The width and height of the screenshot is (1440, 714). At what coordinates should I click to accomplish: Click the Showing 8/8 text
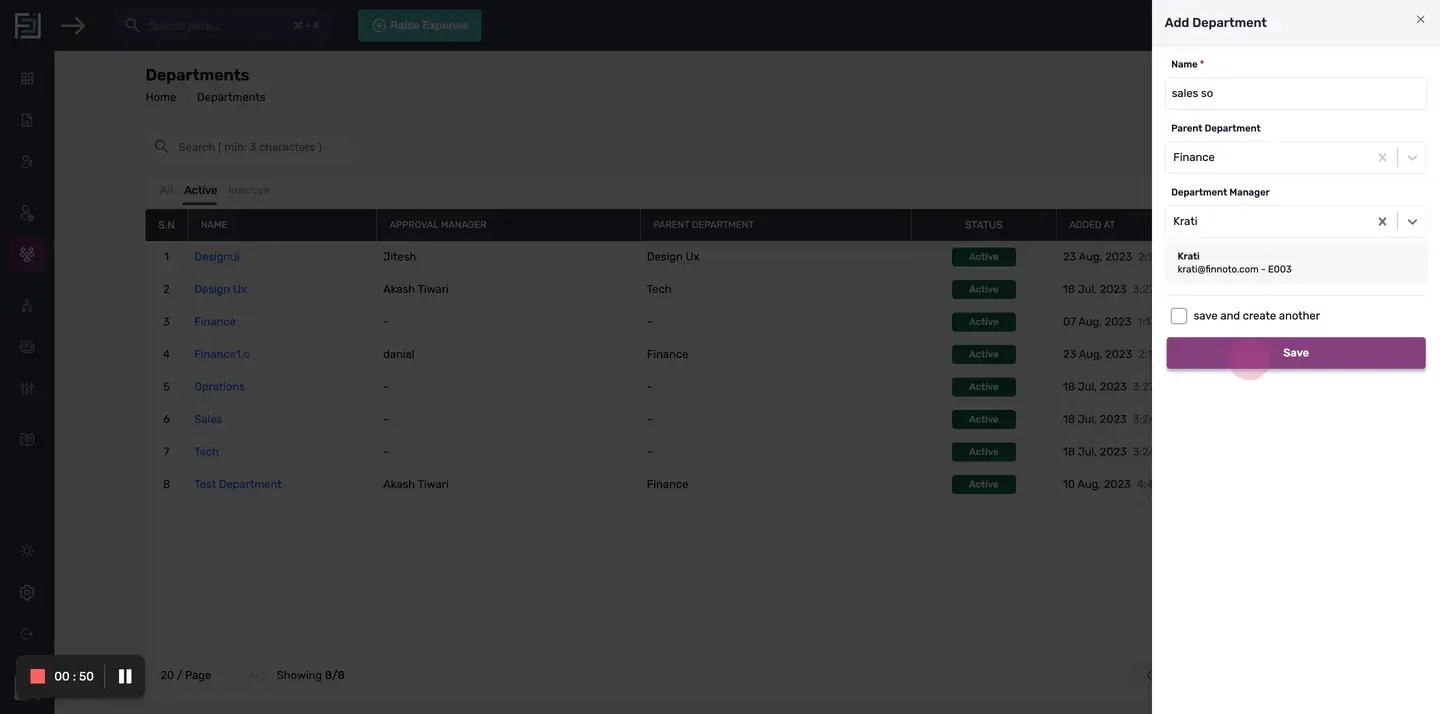[311, 676]
